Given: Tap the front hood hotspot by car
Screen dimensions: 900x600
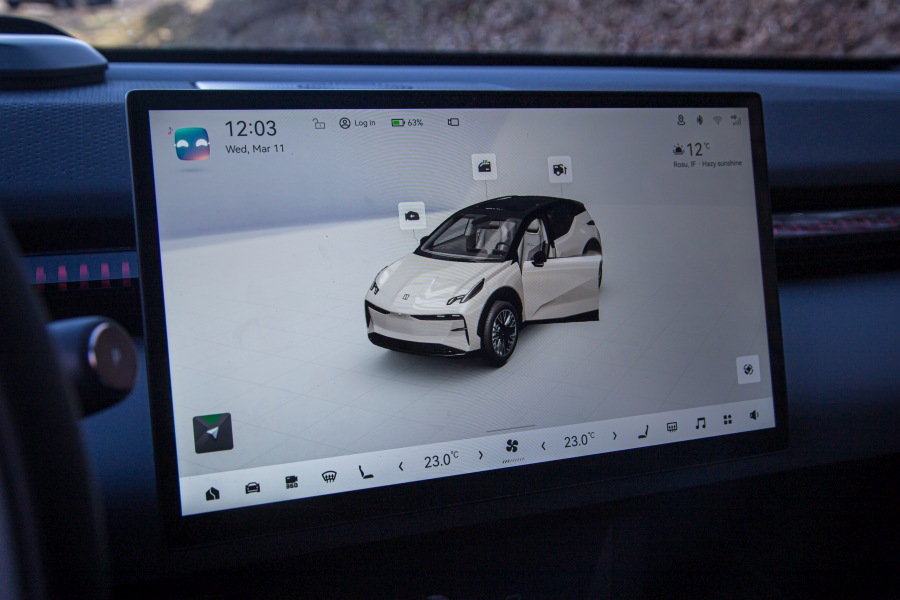Looking at the screenshot, I should tap(412, 216).
